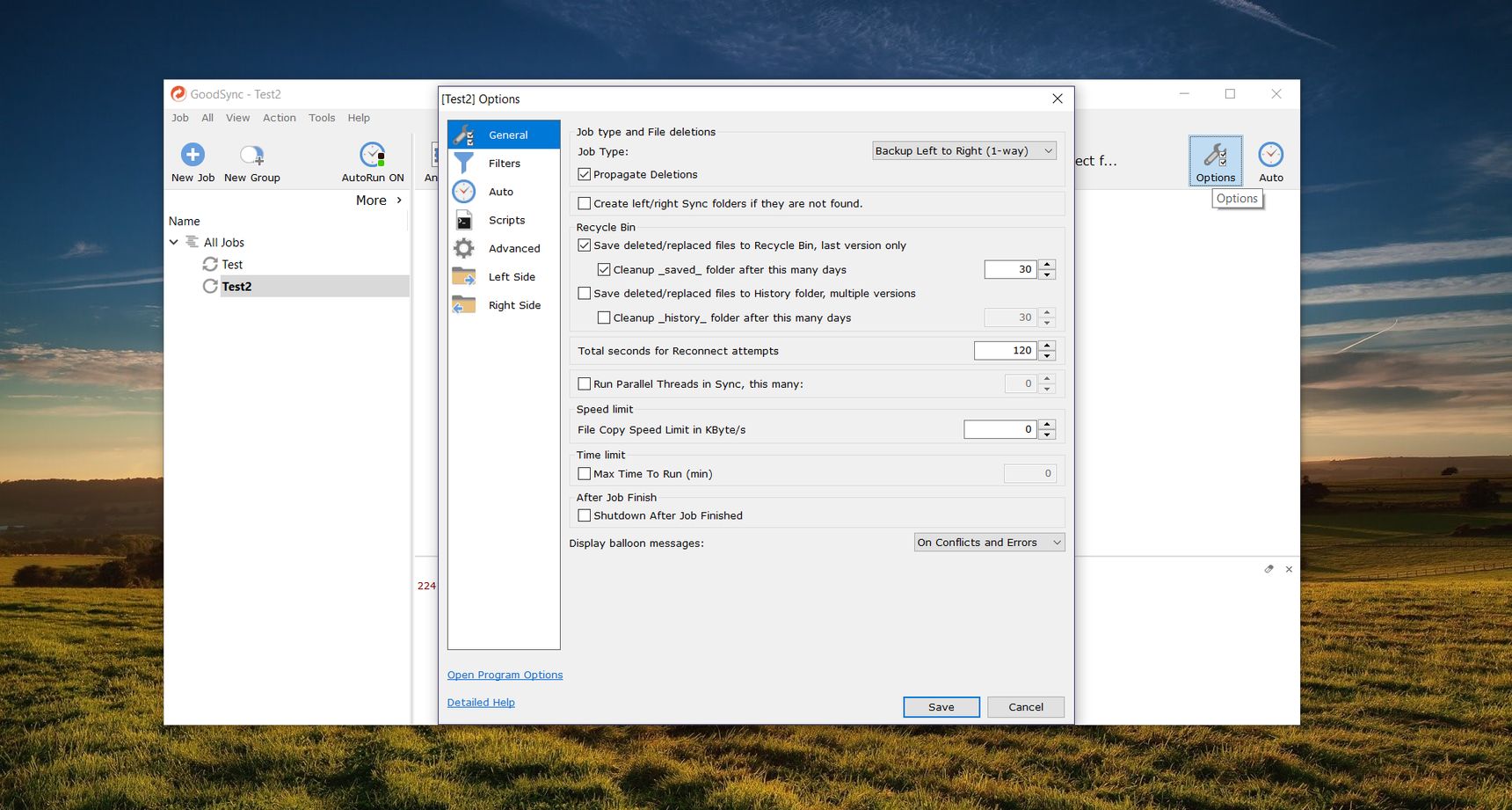1512x810 pixels.
Task: Select the Right Side folder icon
Action: coord(464,305)
